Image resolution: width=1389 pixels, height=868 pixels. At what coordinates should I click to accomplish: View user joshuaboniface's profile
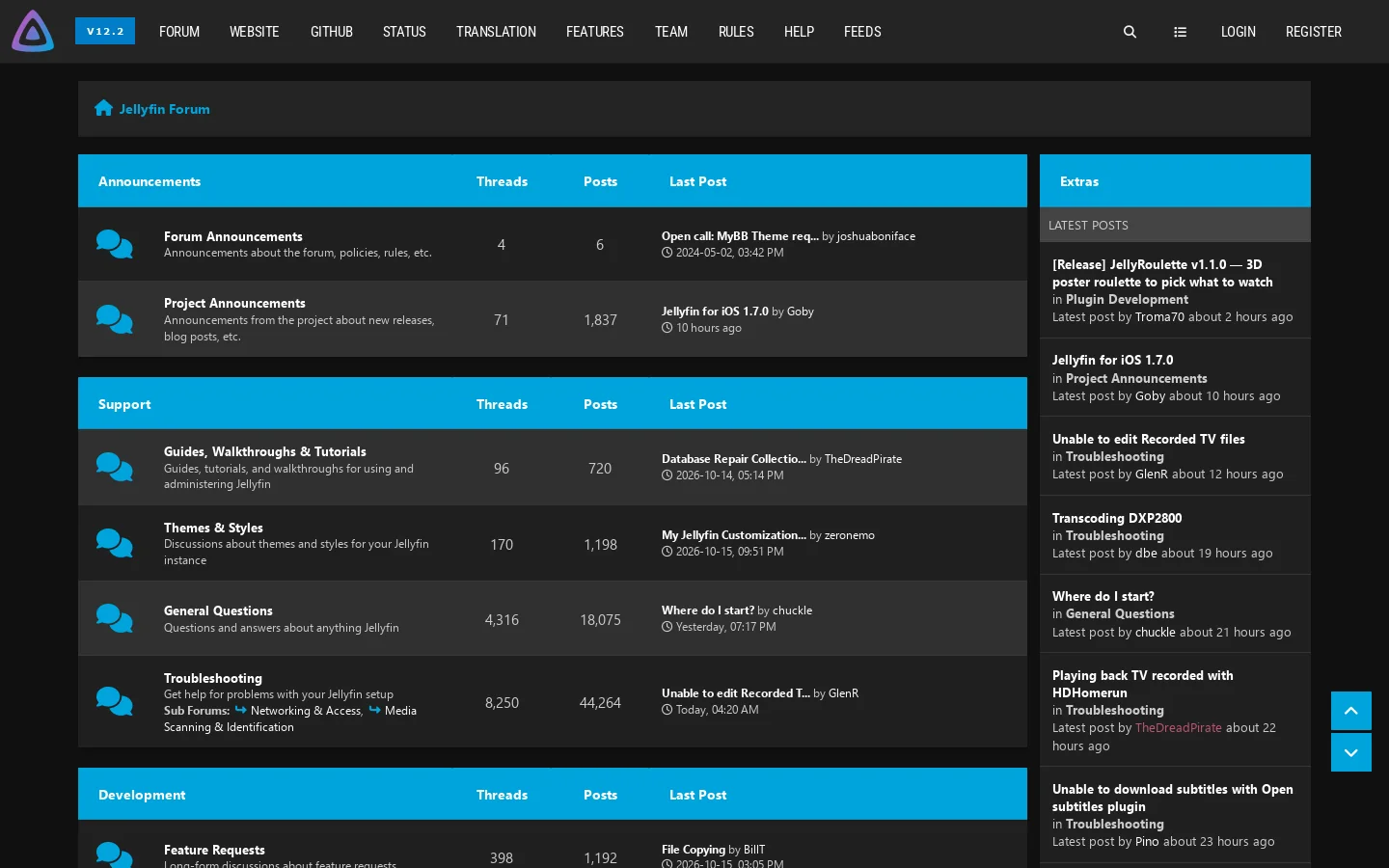876,236
